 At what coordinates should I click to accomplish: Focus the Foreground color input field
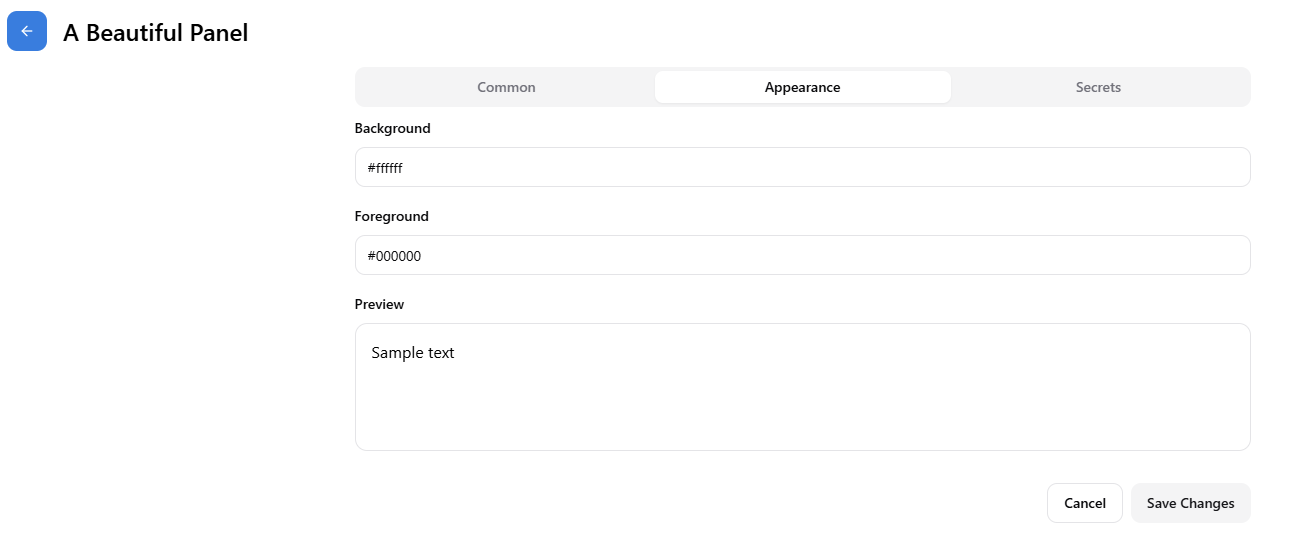[802, 255]
